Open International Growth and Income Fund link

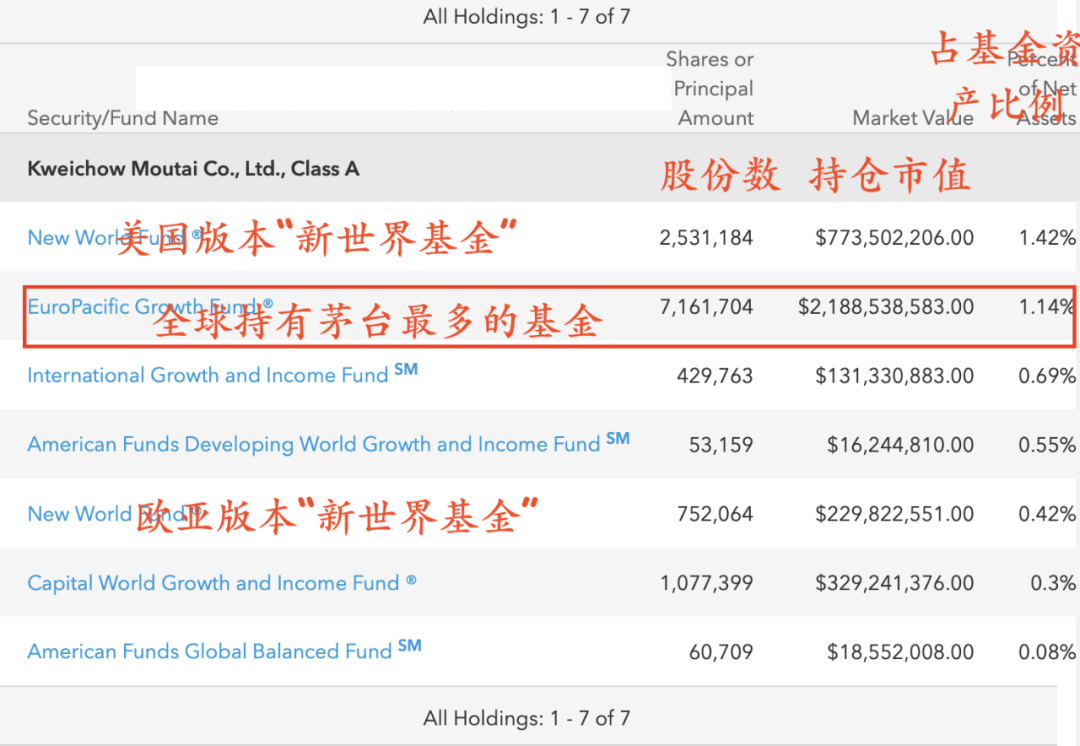coord(222,374)
